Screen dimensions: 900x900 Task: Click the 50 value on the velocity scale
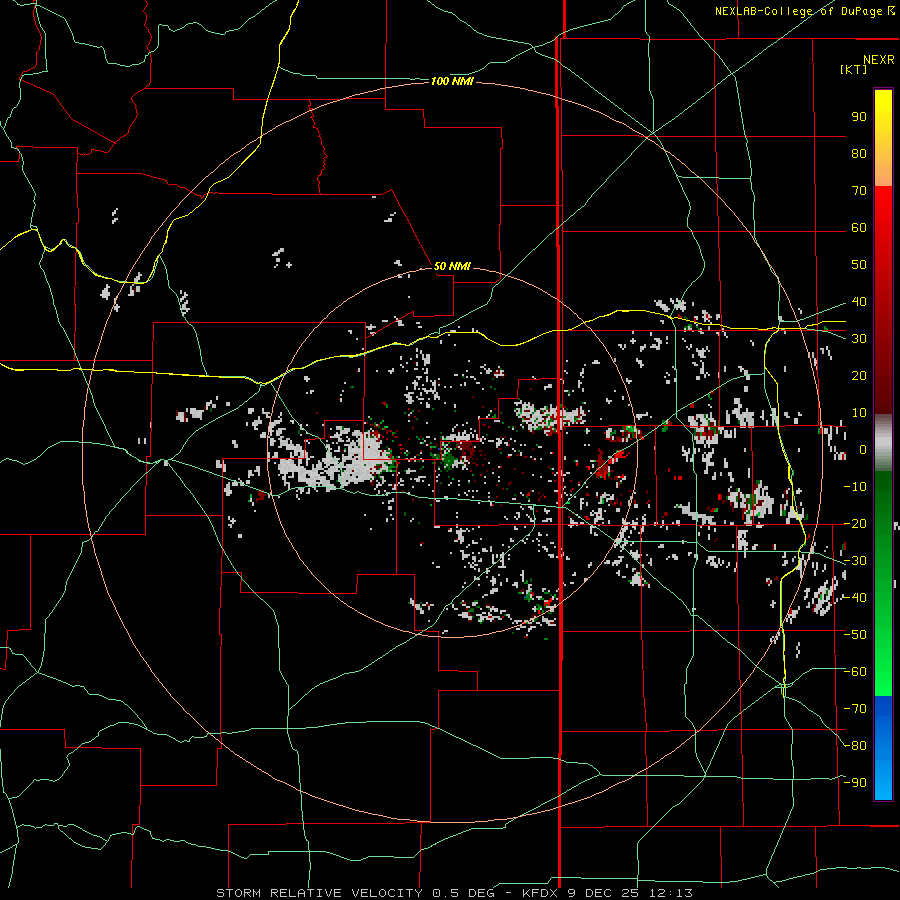click(x=859, y=265)
